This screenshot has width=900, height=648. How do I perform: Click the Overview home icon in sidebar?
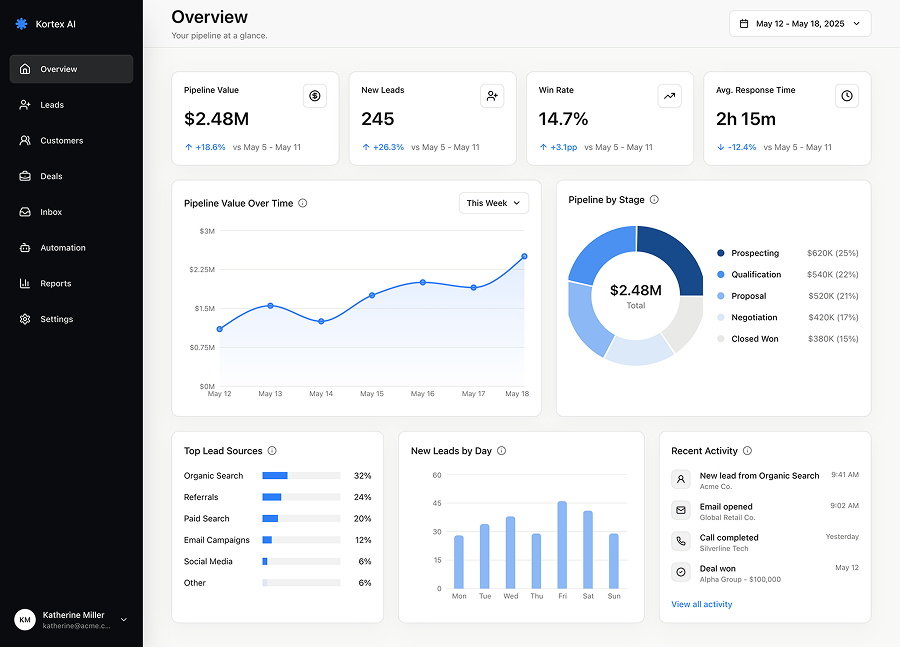pyautogui.click(x=25, y=69)
